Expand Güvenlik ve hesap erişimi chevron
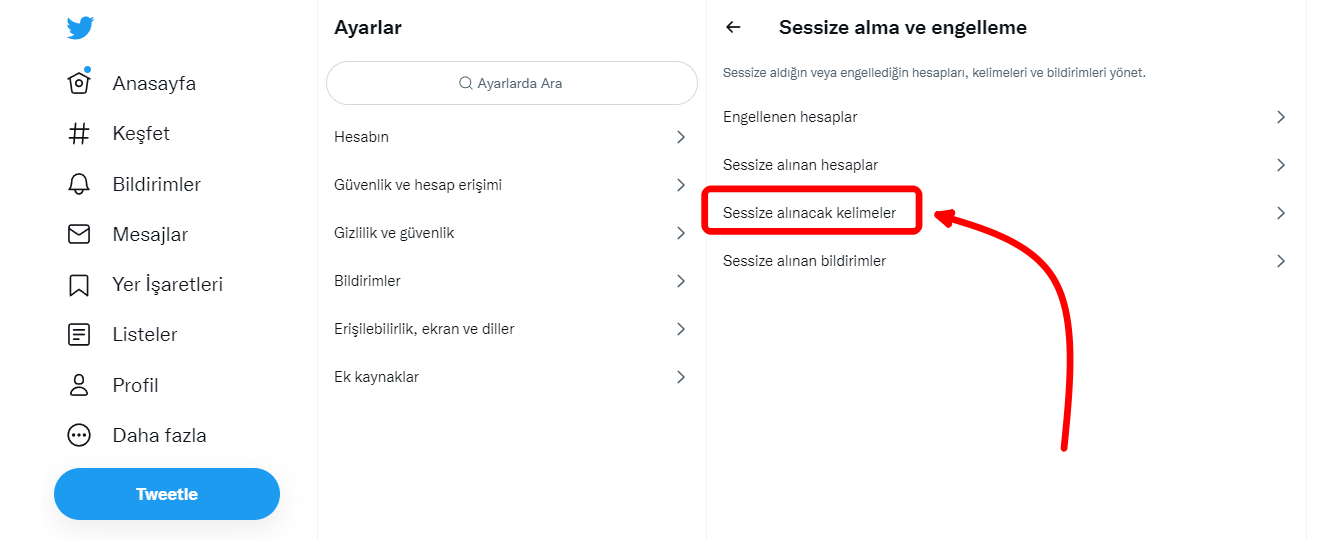 [x=681, y=185]
